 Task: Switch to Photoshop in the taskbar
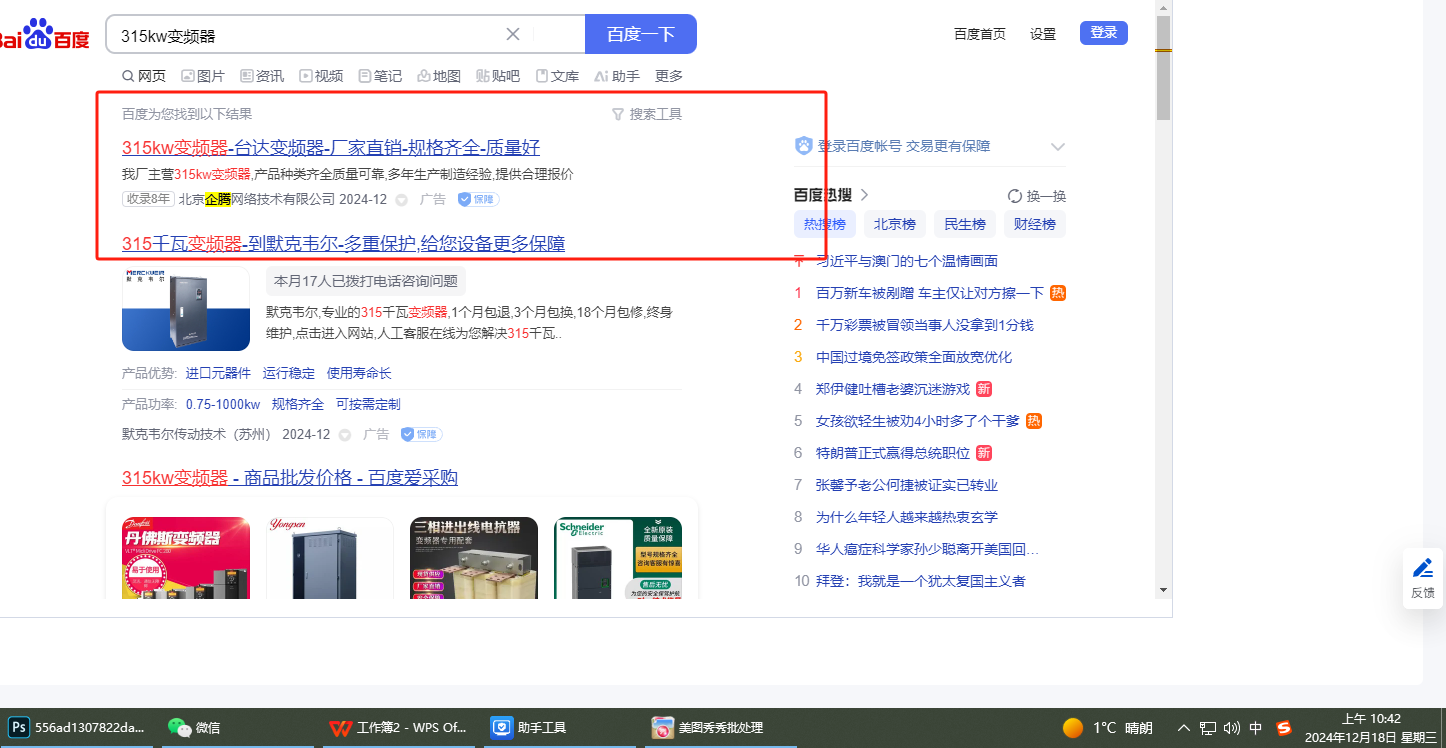click(x=76, y=727)
